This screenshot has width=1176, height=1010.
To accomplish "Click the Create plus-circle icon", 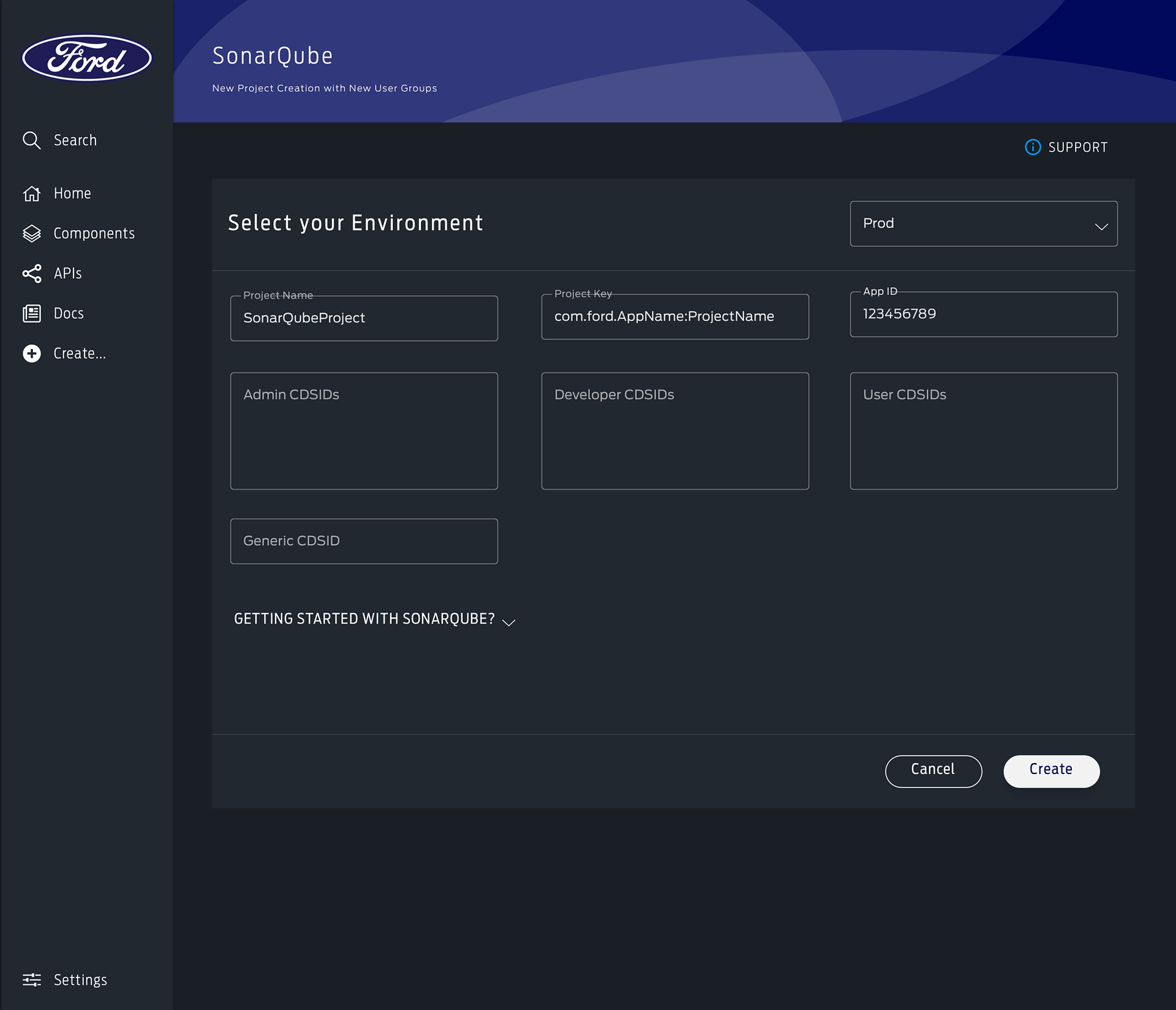I will coord(32,353).
